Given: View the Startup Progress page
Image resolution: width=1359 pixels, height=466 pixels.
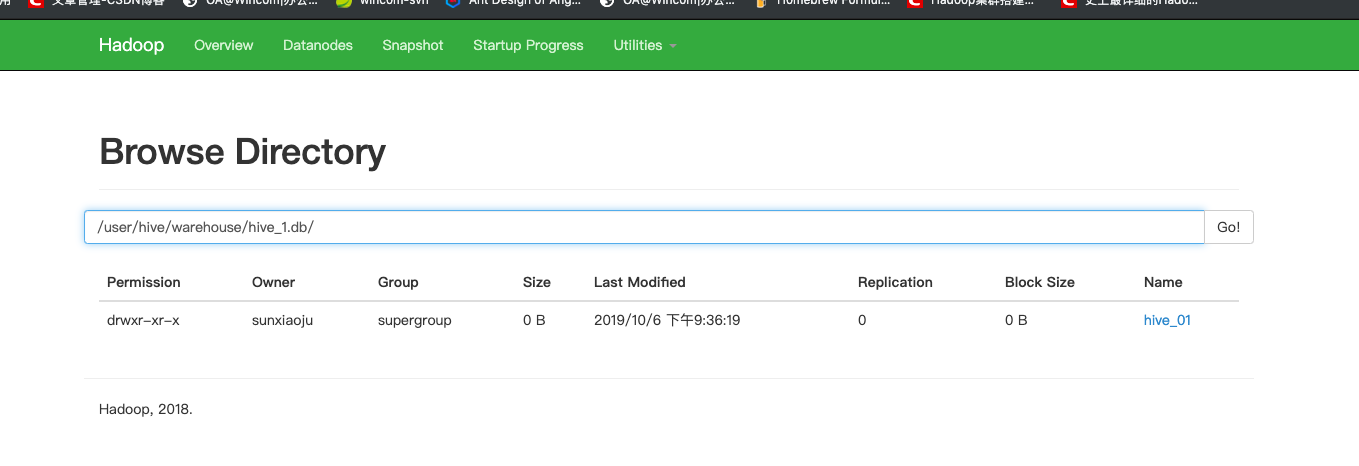Looking at the screenshot, I should (528, 45).
